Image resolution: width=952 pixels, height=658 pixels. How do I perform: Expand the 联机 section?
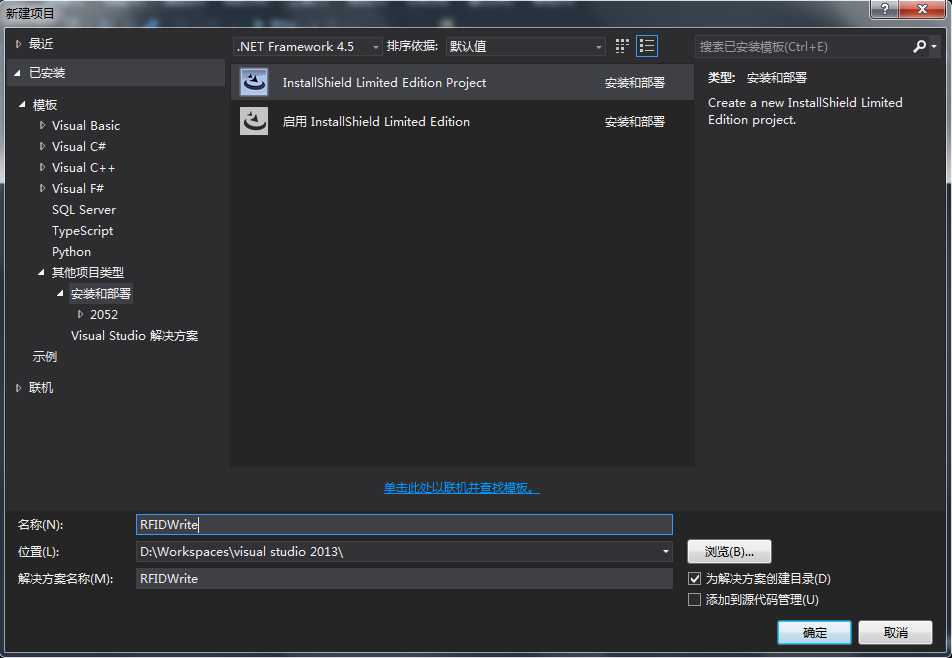pos(18,387)
